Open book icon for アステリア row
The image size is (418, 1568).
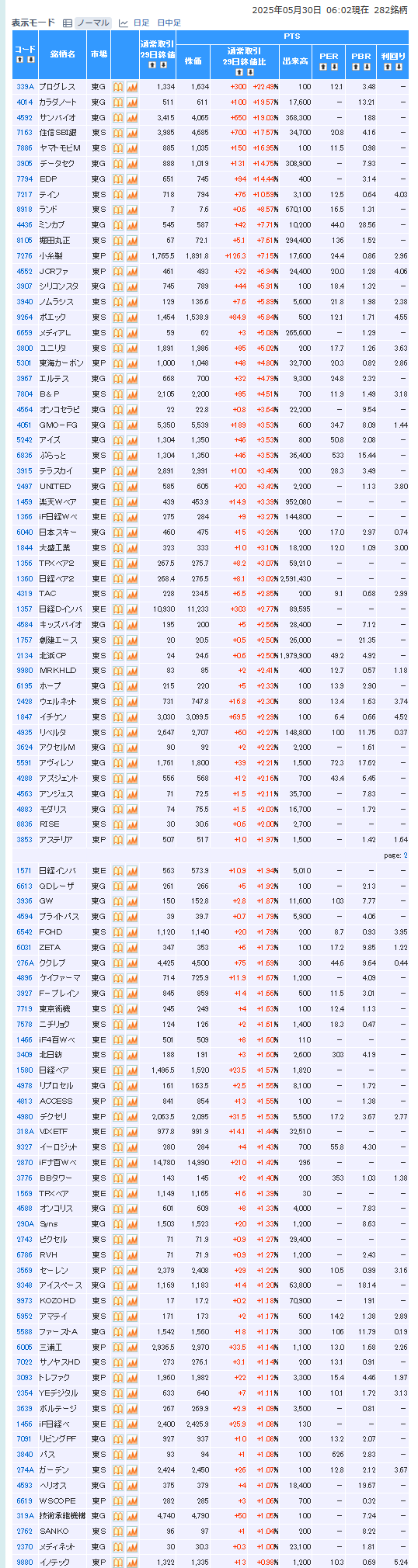118,840
